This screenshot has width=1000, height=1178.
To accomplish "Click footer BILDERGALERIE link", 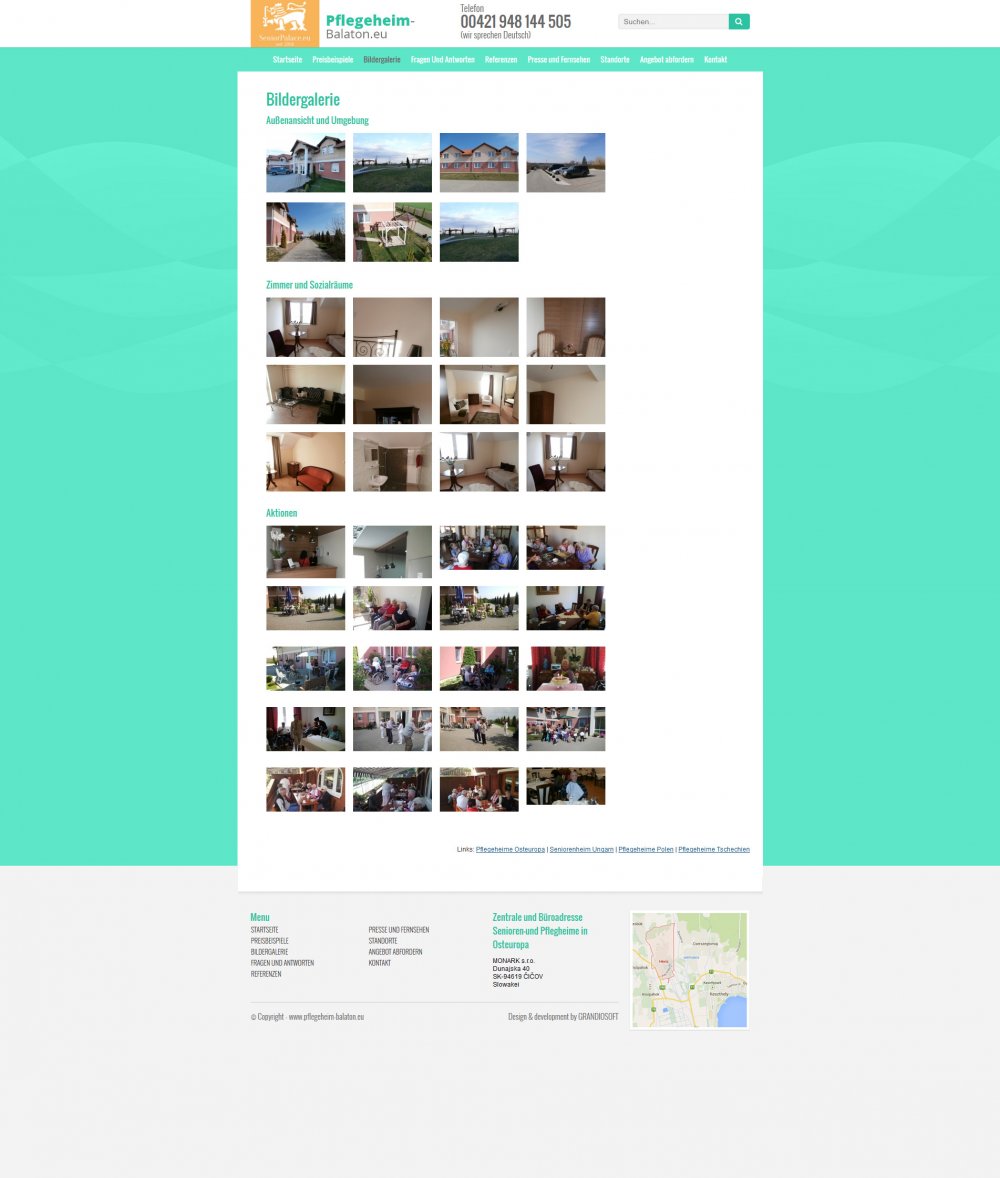I will coord(270,952).
